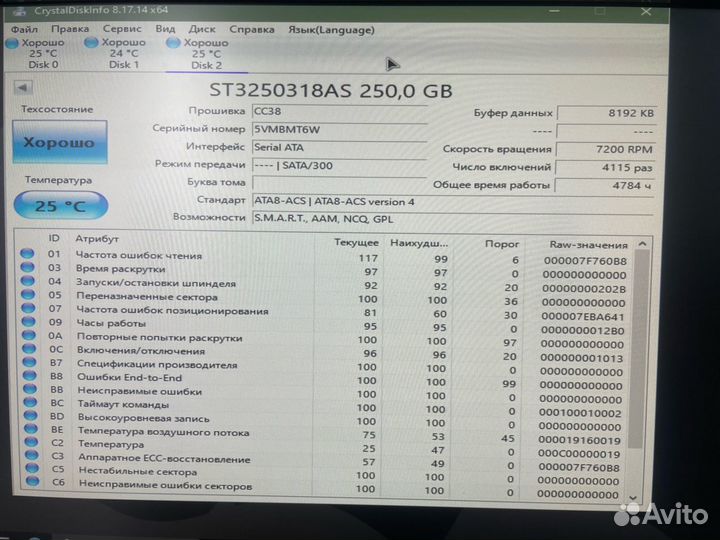Click the 8192 KB buffer field
720x540 pixels.
point(606,113)
